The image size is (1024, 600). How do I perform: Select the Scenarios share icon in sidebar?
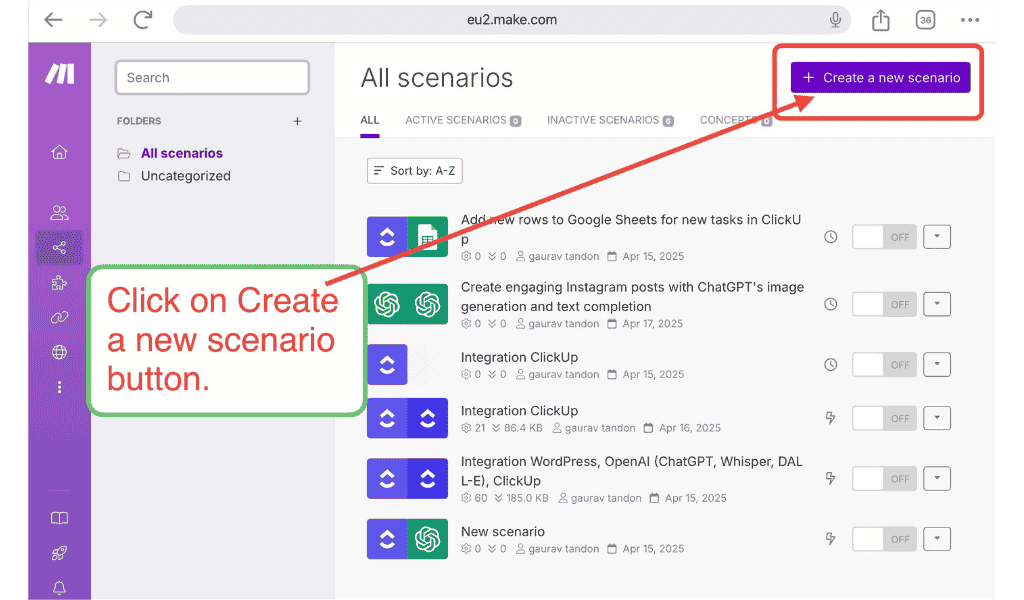click(x=59, y=247)
